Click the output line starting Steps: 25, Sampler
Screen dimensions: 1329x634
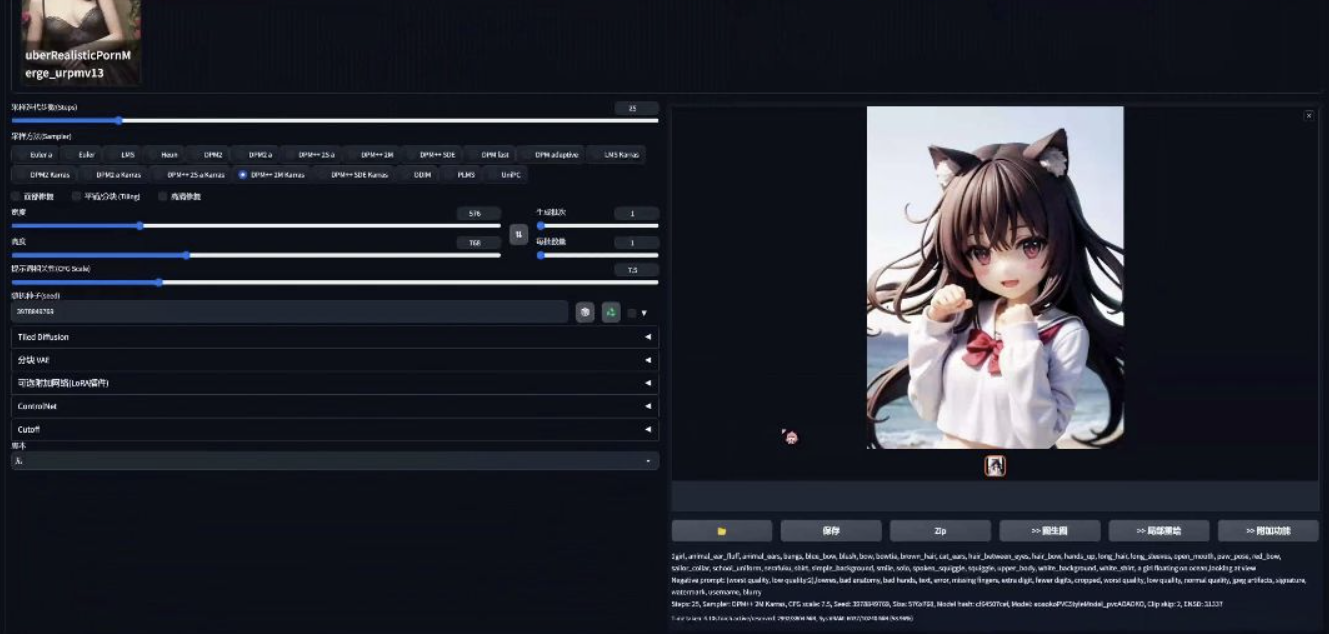946,604
